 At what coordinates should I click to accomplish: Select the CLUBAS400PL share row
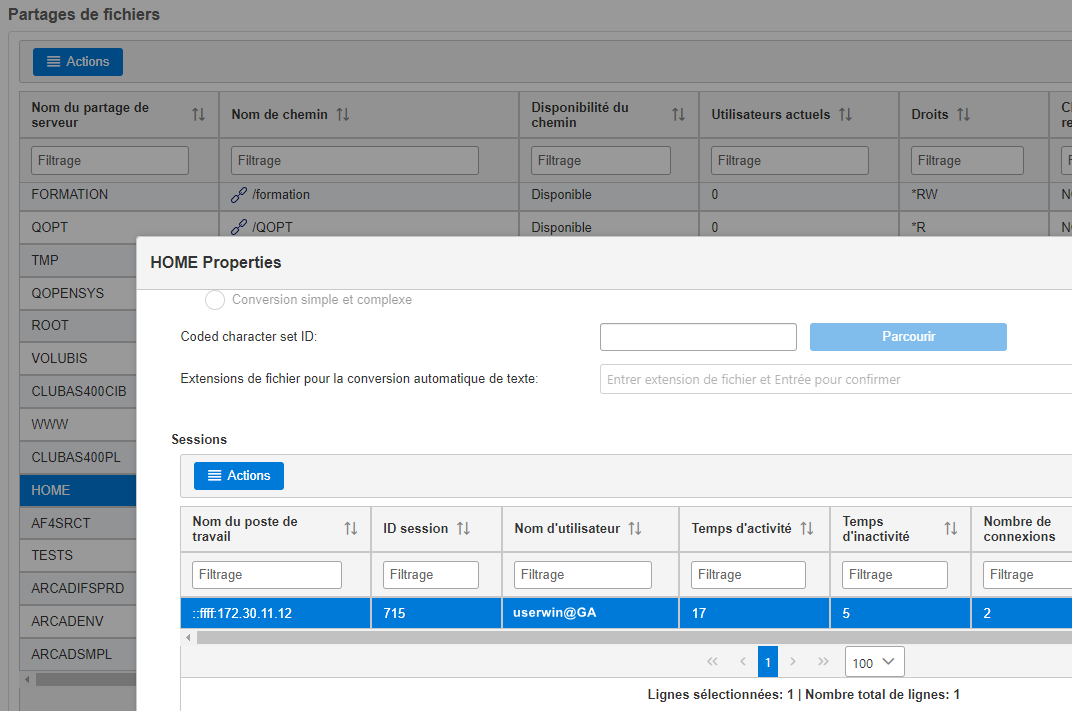point(78,457)
